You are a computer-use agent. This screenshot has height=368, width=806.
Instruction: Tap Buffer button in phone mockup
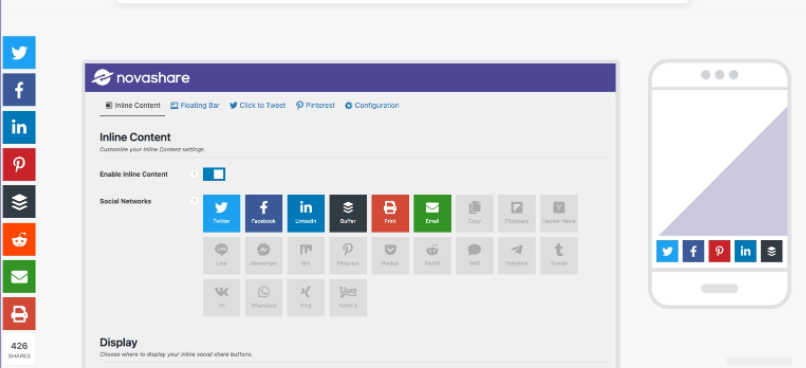pyautogui.click(x=772, y=251)
